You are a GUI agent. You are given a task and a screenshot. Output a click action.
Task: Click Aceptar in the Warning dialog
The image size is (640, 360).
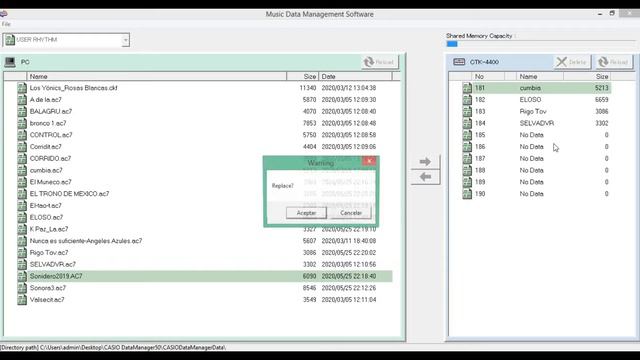pyautogui.click(x=306, y=213)
